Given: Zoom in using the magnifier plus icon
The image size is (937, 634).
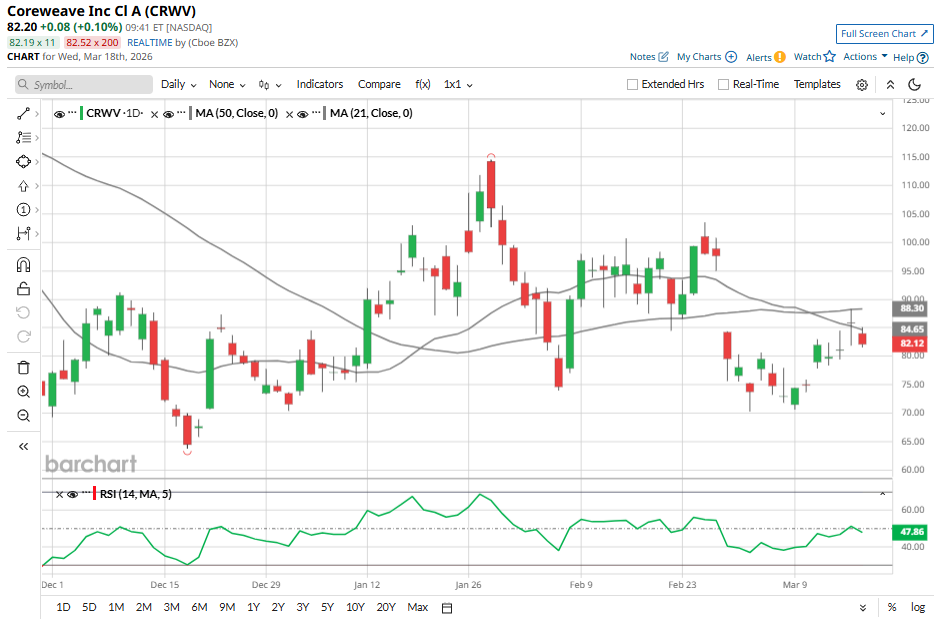Looking at the screenshot, I should 23,391.
